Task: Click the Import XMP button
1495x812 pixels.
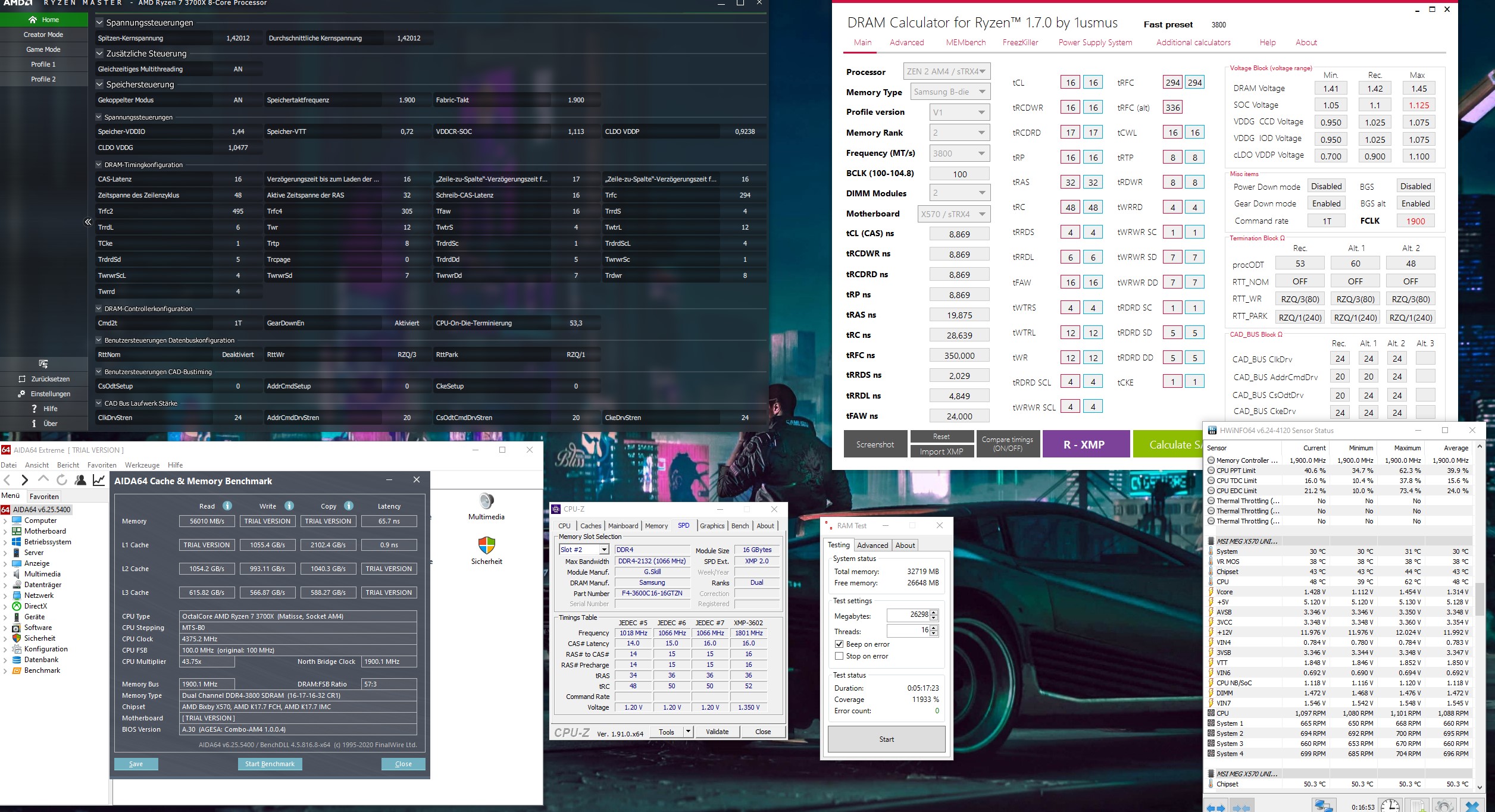Action: click(942, 452)
